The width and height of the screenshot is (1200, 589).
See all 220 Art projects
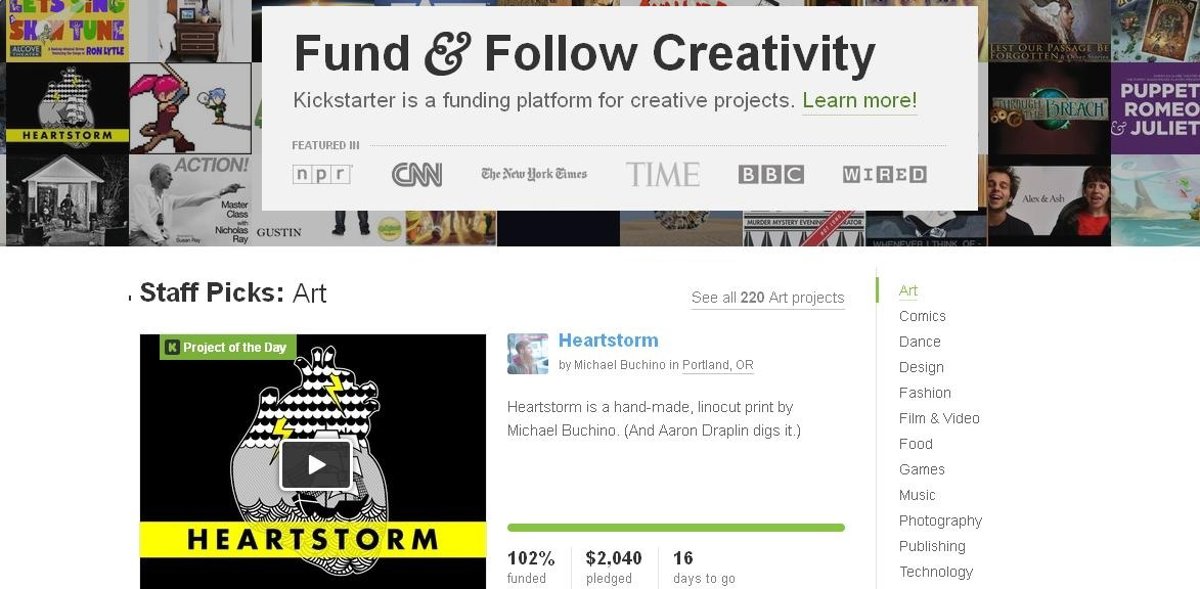pos(767,298)
